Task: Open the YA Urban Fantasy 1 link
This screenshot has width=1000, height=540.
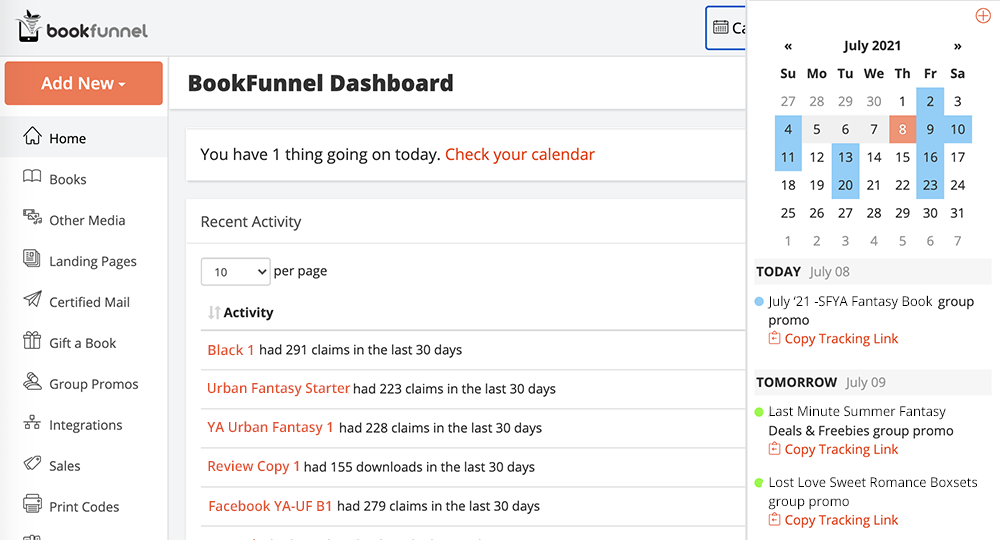Action: point(270,427)
